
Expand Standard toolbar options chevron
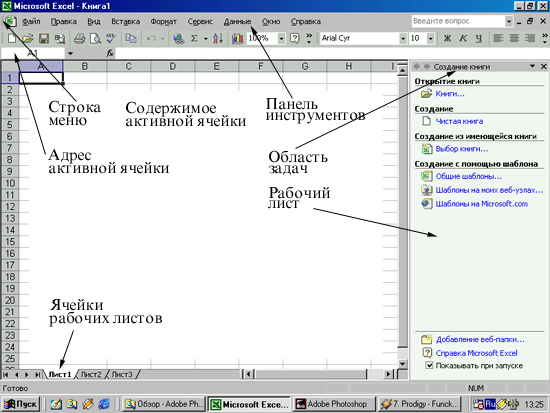309,38
